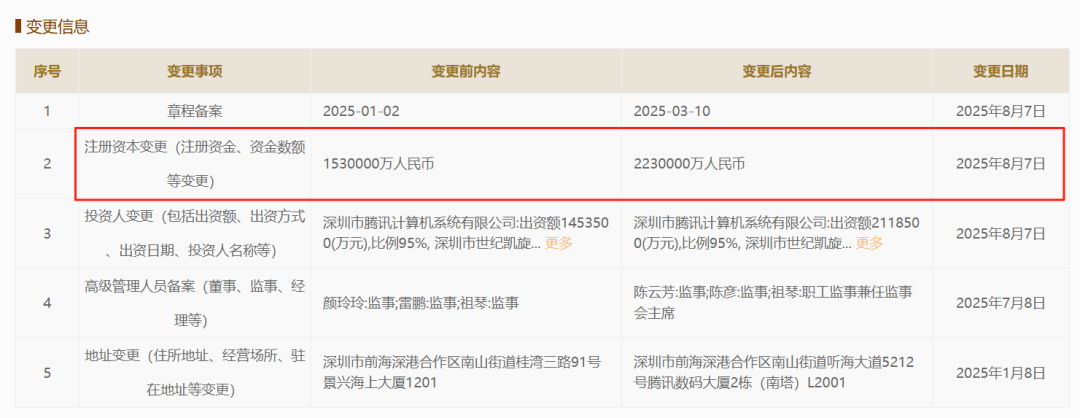Select the 1530000万人民币 capital value
The image size is (1080, 418).
click(379, 163)
